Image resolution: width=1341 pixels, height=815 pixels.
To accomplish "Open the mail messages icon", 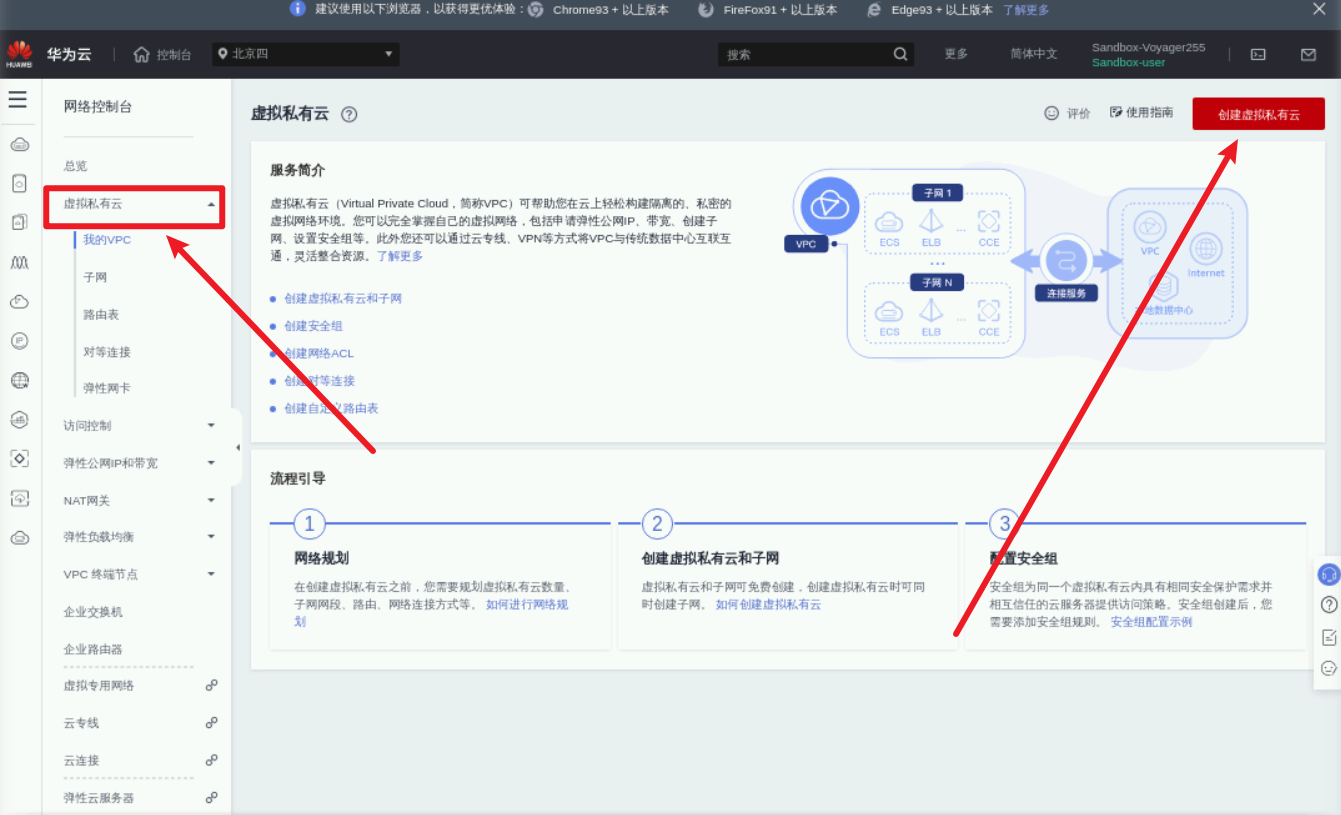I will click(1308, 55).
